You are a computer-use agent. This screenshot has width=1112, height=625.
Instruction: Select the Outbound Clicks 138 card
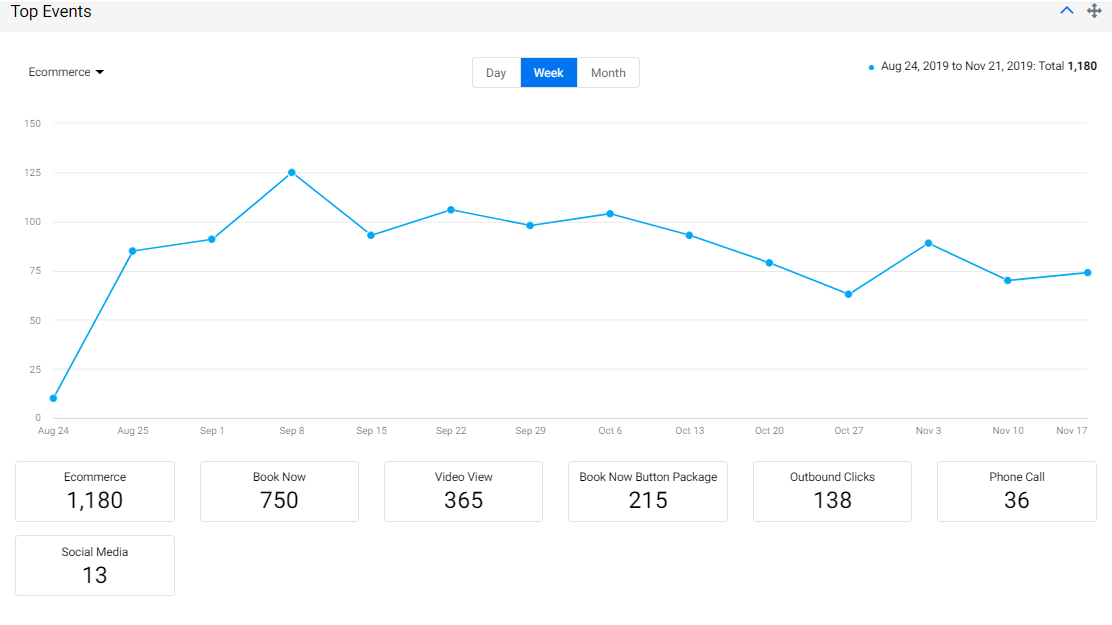833,492
